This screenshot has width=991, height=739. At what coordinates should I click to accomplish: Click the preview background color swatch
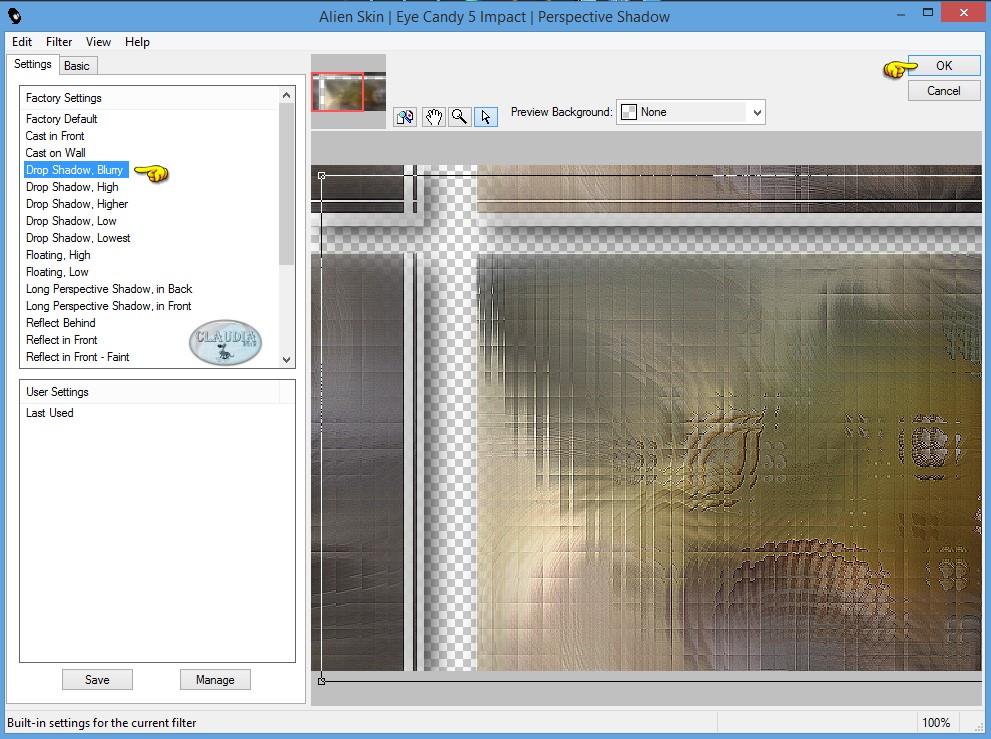(x=629, y=113)
